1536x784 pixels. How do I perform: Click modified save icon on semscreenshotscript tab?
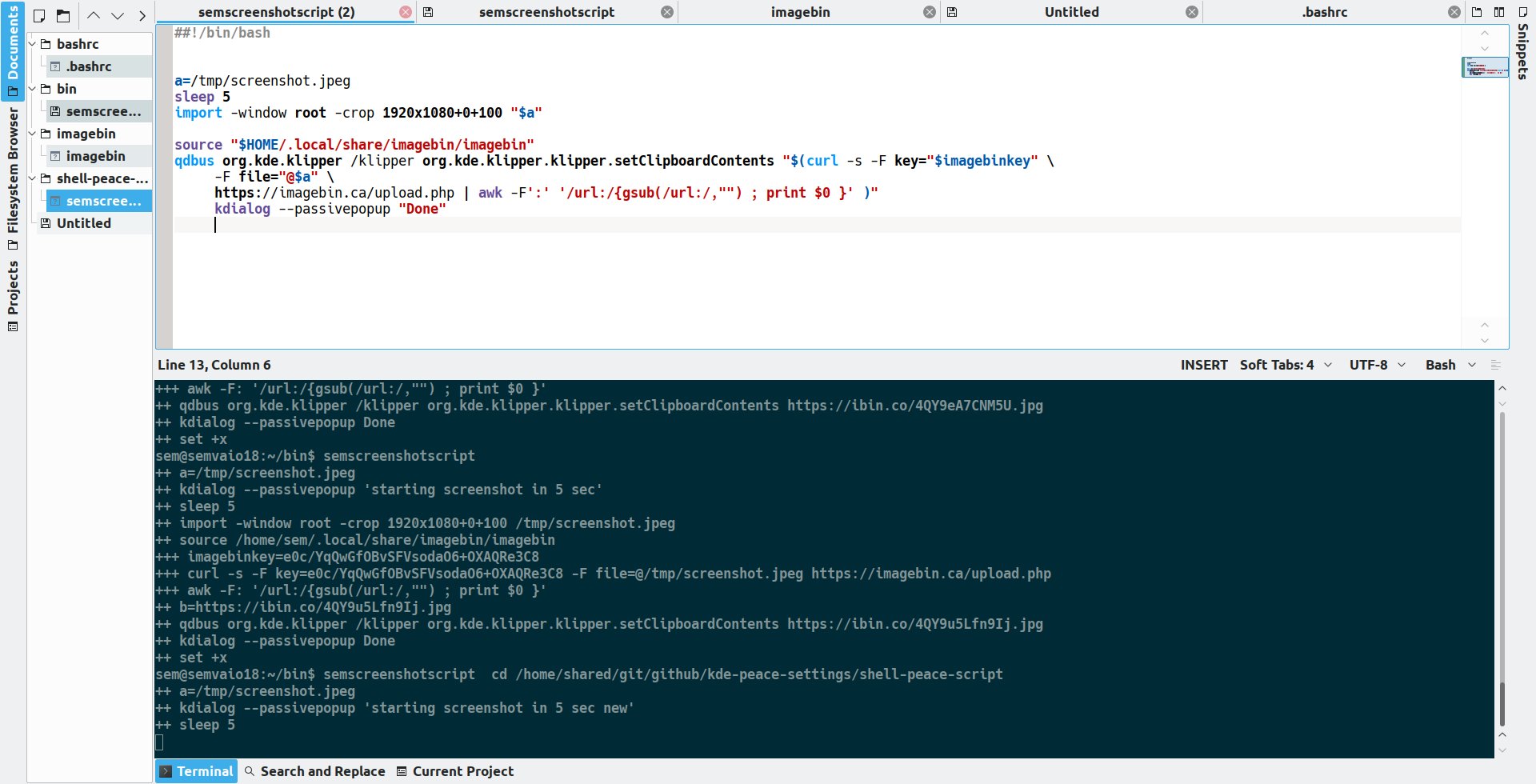click(428, 12)
